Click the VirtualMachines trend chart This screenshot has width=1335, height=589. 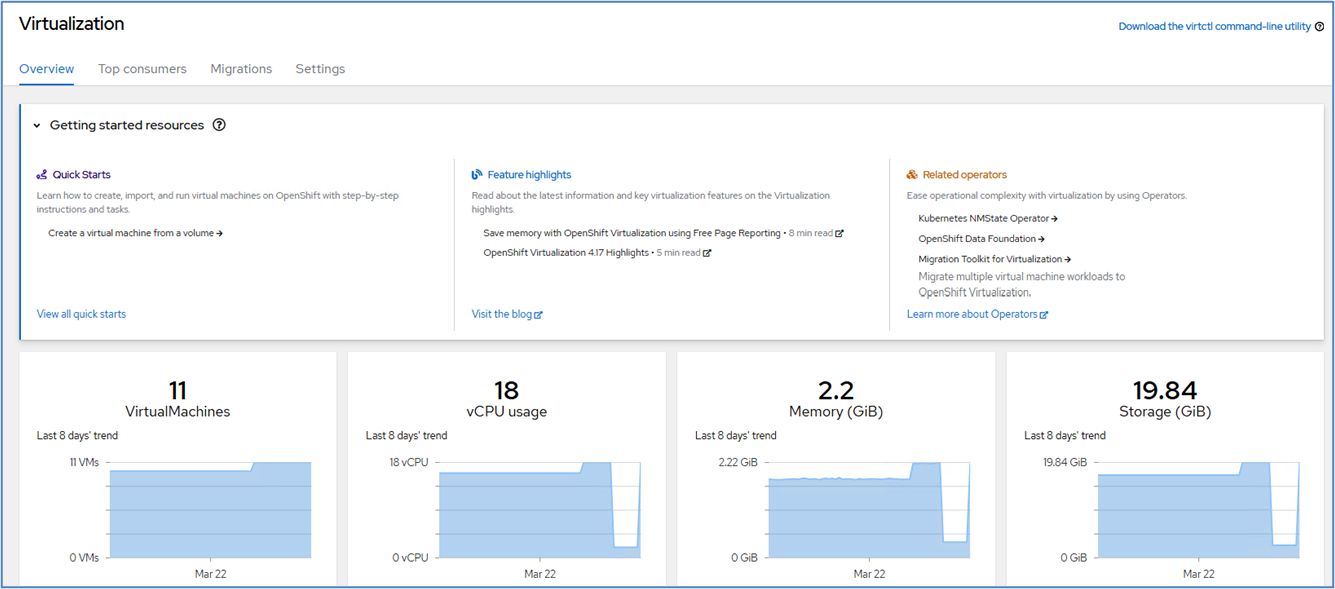pos(210,510)
